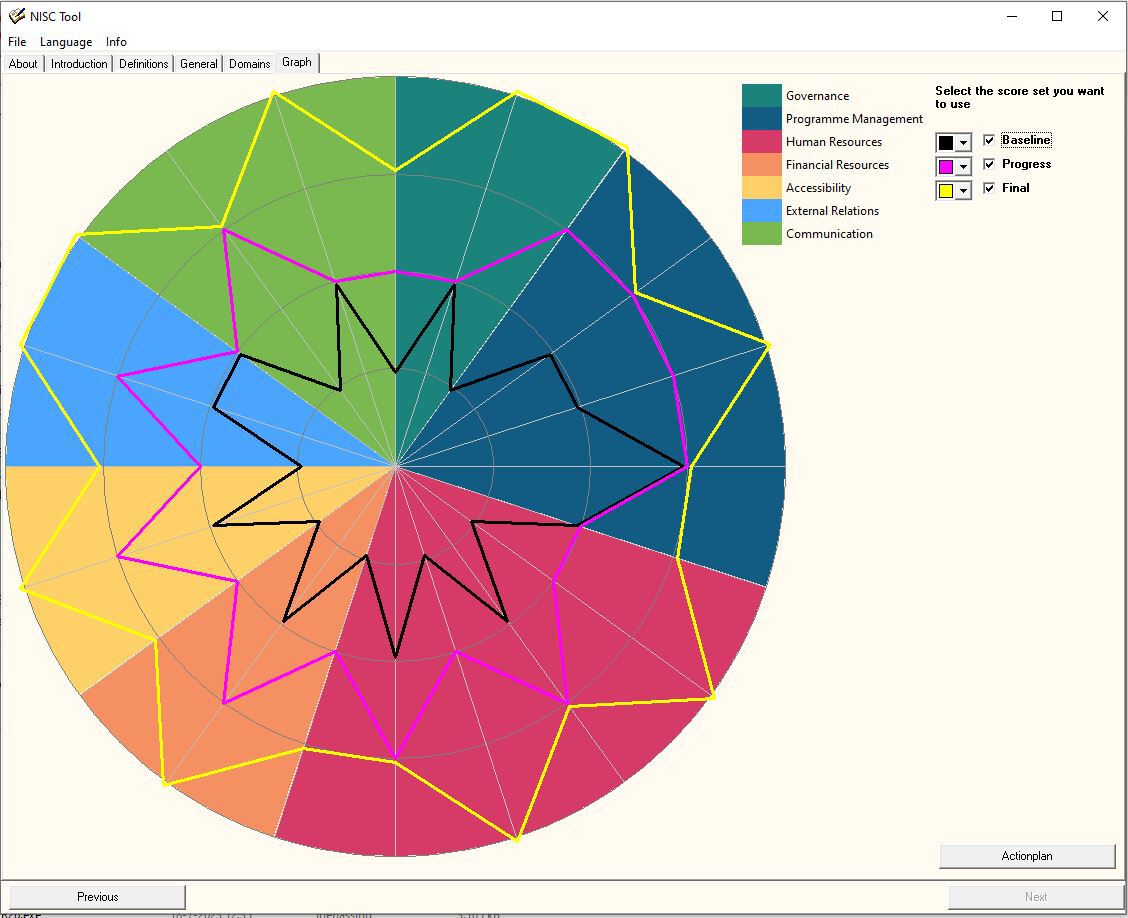The height and width of the screenshot is (918, 1128).
Task: Click the Governance legend label
Action: click(x=817, y=96)
